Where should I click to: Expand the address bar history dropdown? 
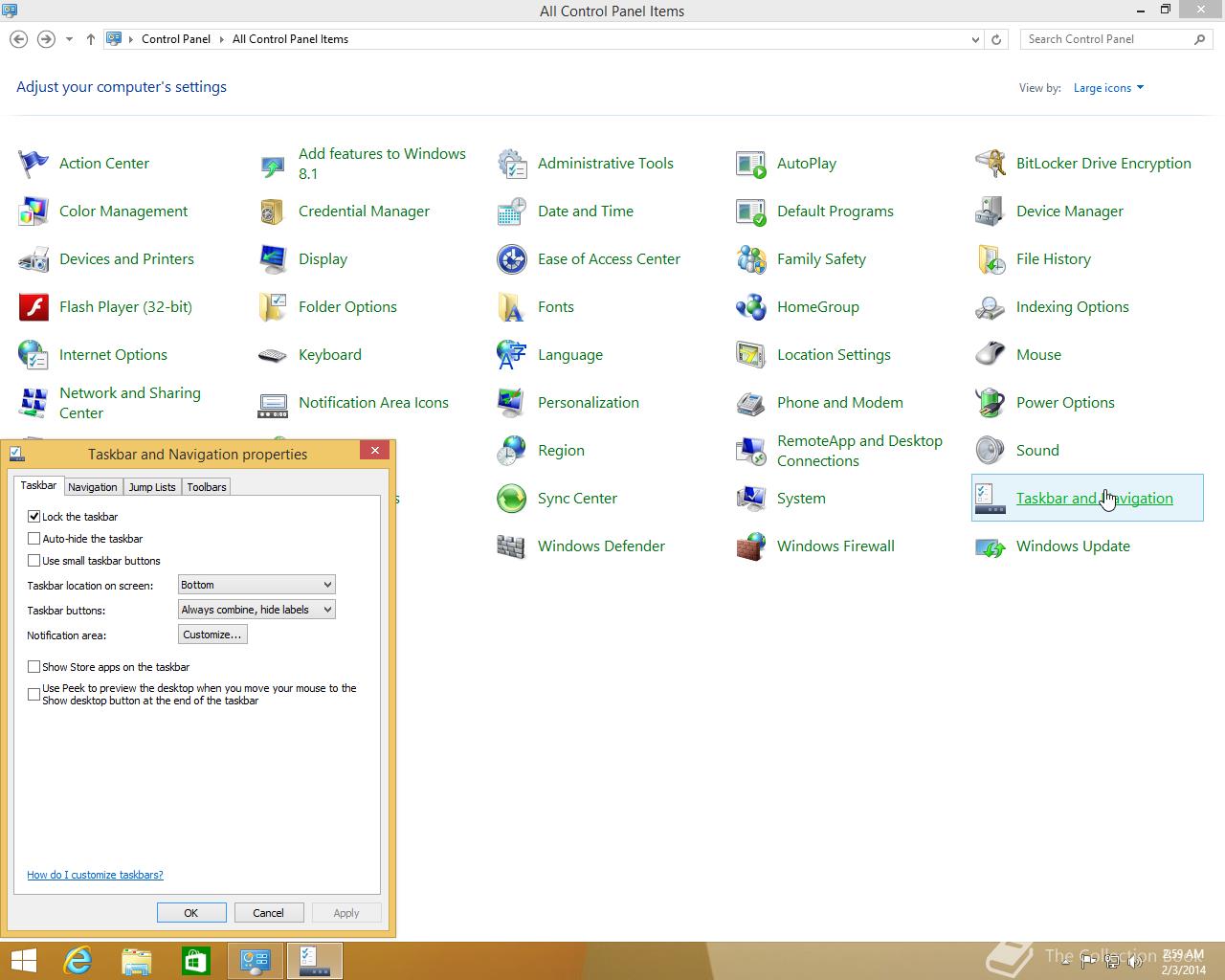[x=975, y=39]
